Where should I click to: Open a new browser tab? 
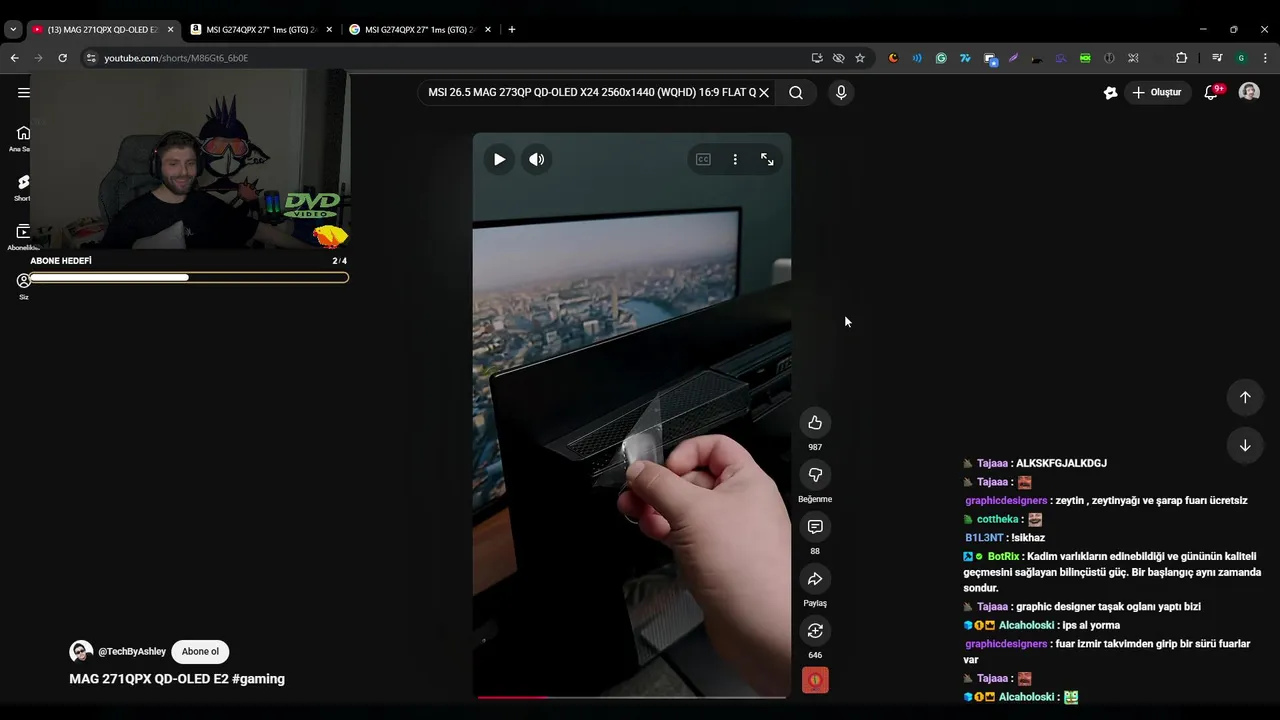point(512,30)
